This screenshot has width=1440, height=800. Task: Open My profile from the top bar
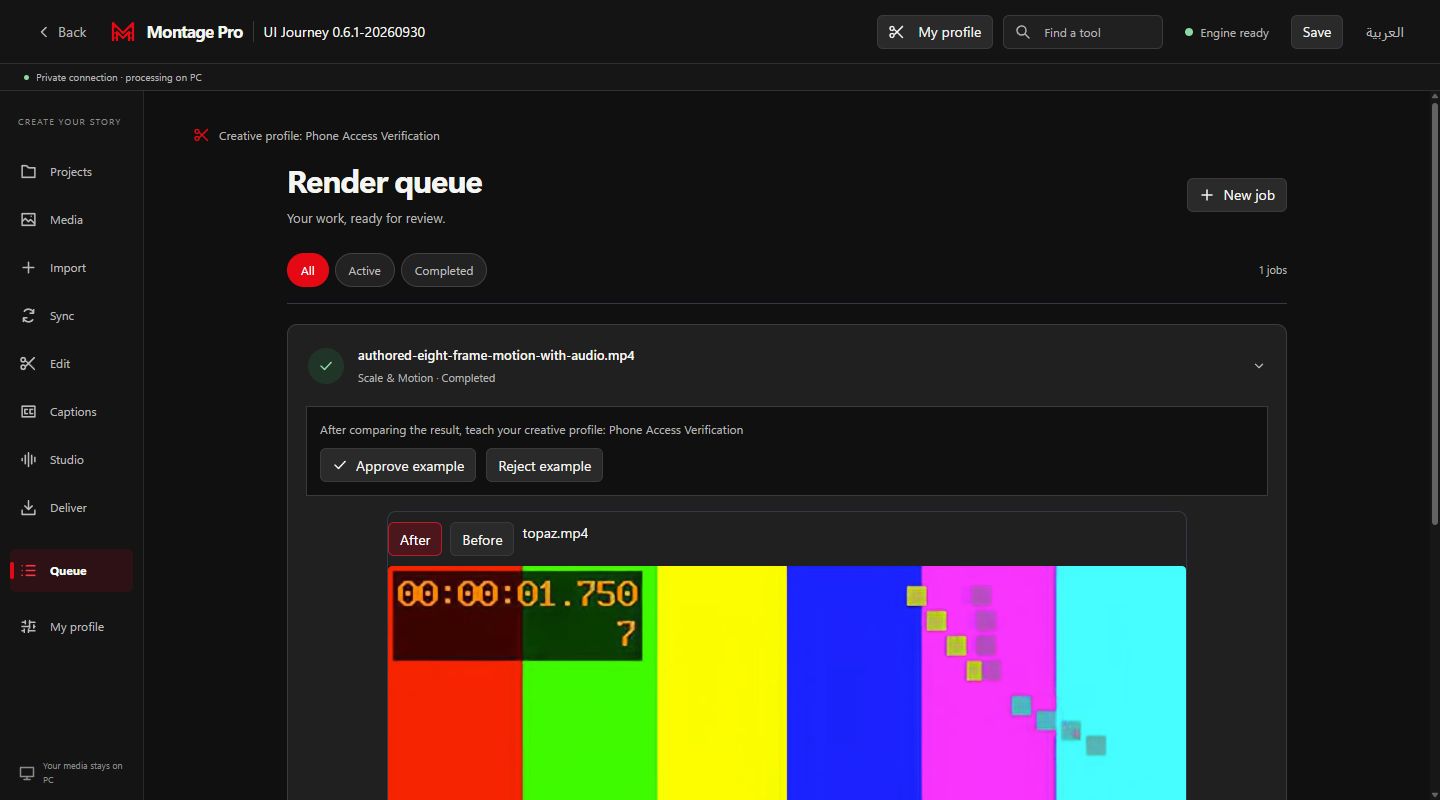tap(935, 32)
